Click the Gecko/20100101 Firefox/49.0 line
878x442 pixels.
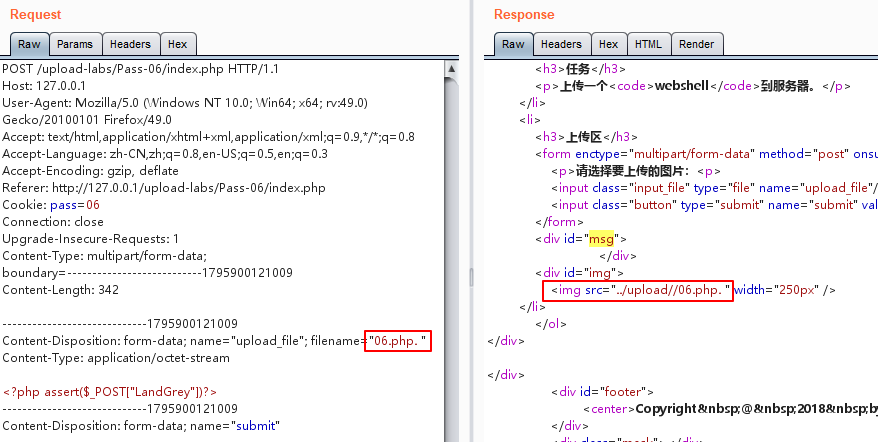tap(87, 120)
